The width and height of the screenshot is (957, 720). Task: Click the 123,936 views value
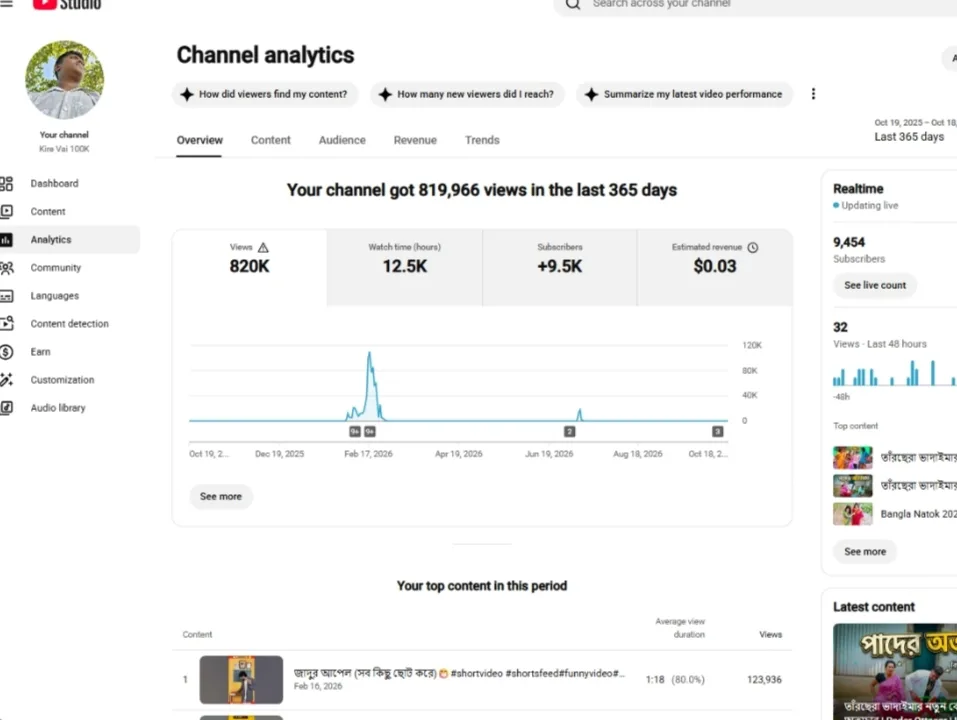[764, 680]
